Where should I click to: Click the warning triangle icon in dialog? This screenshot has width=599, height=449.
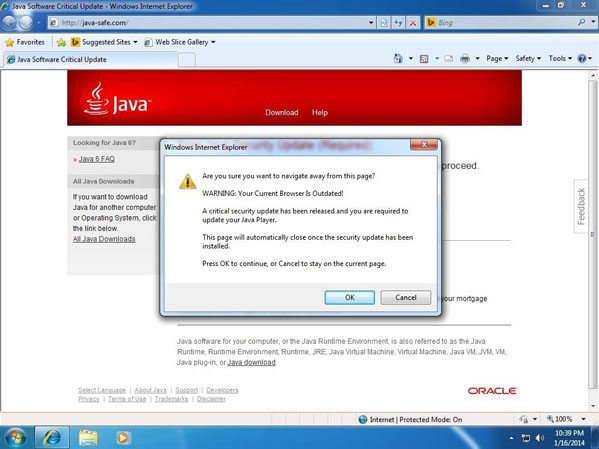(188, 182)
